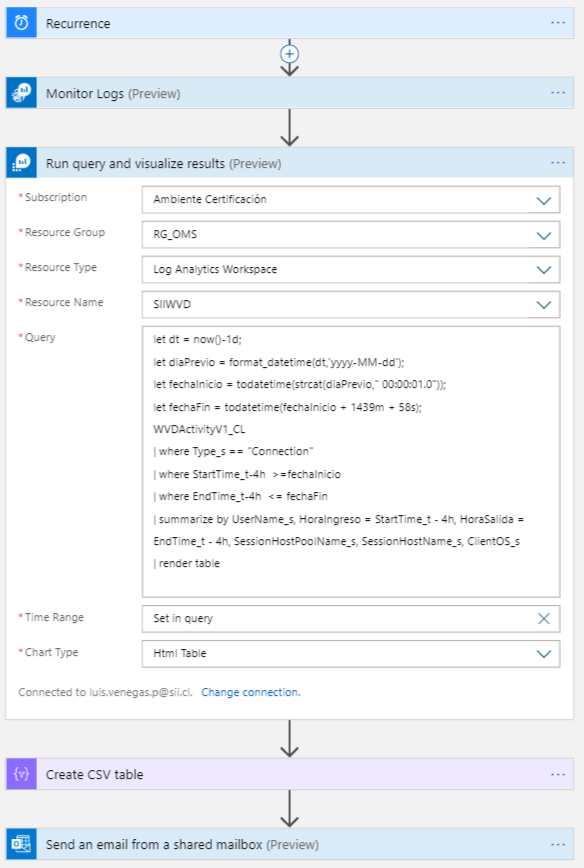Click the Run query step connector icon
Viewport: 584px width, 868px height.
coord(22,163)
